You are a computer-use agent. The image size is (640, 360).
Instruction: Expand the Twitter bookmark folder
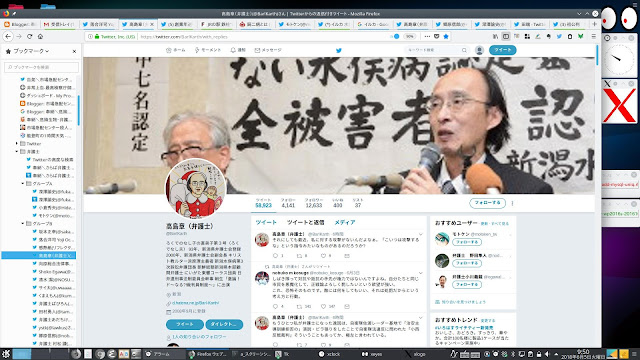17,144
